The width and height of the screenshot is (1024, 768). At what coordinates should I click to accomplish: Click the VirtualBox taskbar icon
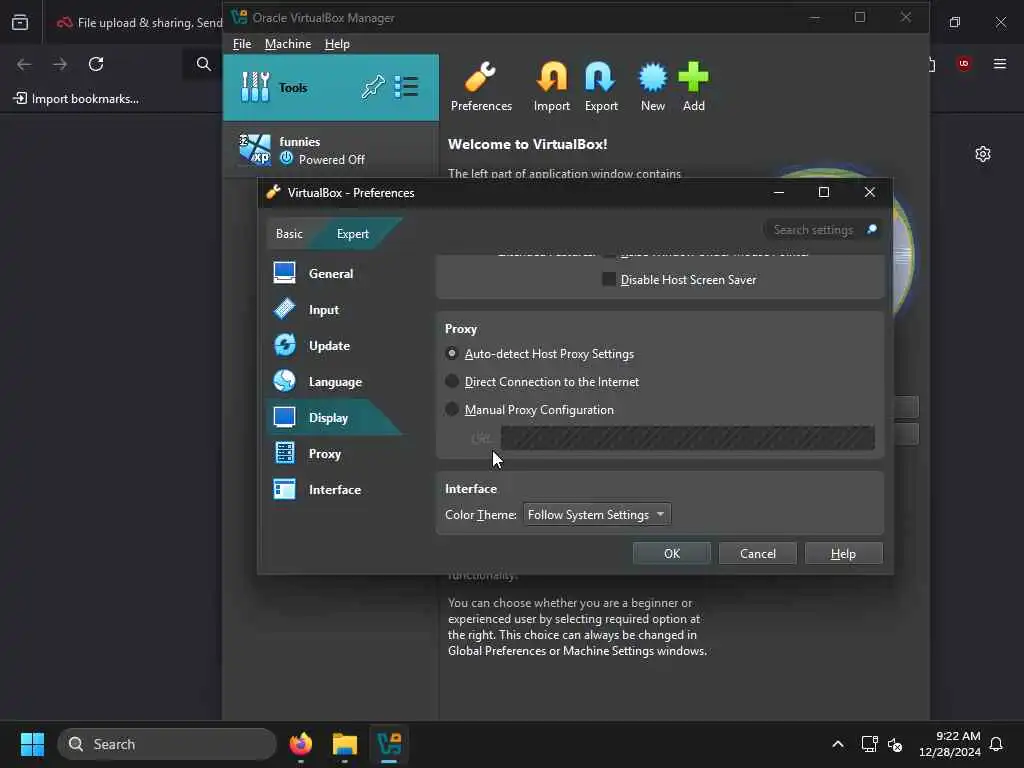(389, 744)
